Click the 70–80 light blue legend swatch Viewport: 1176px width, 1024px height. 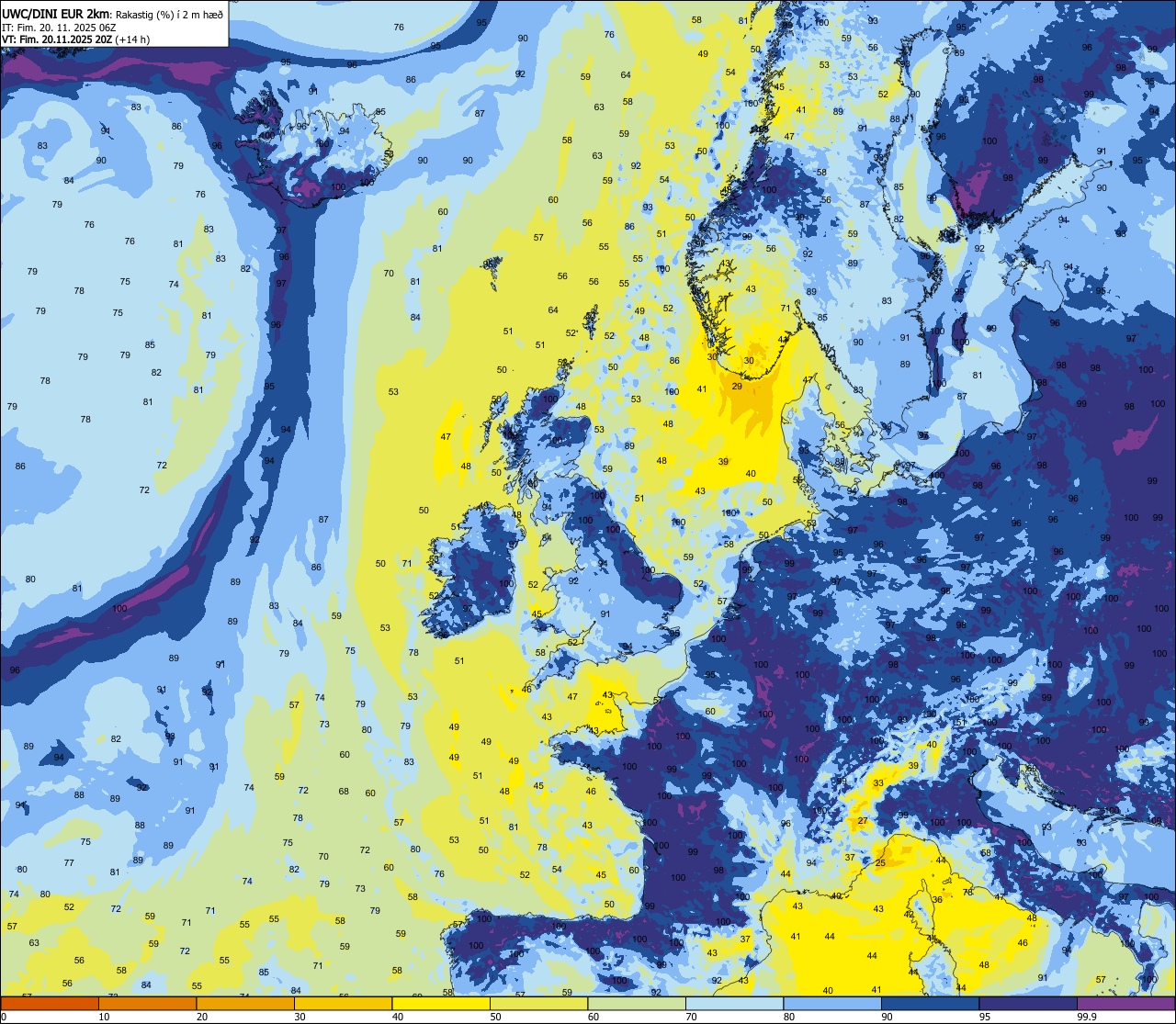pyautogui.click(x=734, y=1003)
